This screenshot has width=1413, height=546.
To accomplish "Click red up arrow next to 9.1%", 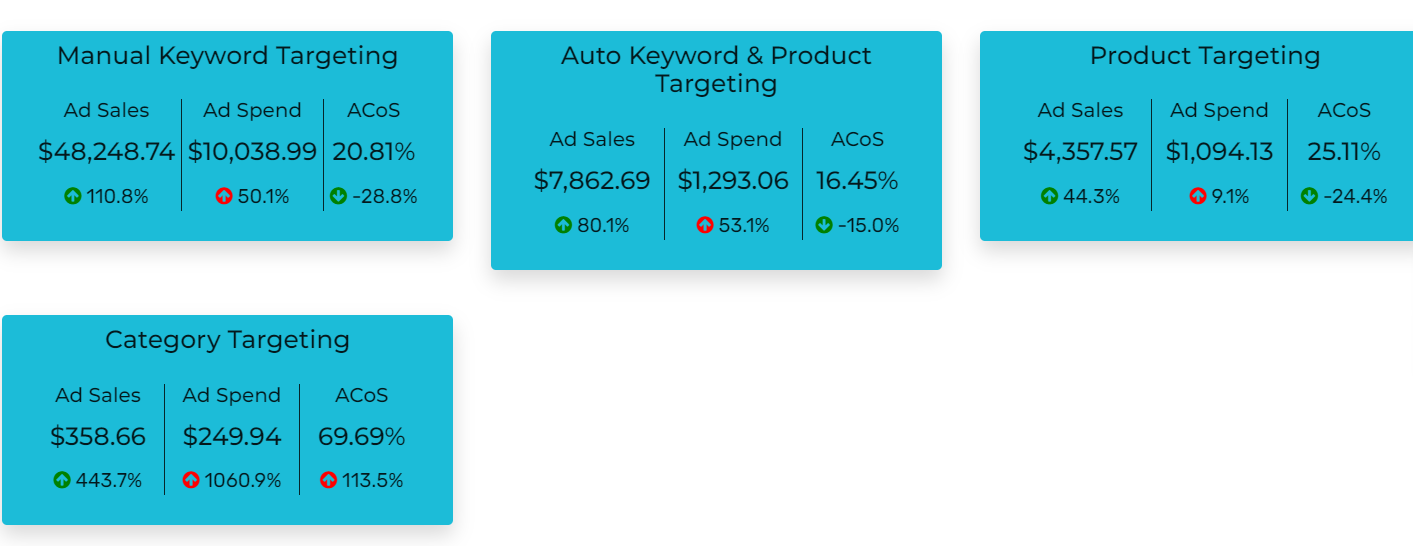I will point(1198,197).
